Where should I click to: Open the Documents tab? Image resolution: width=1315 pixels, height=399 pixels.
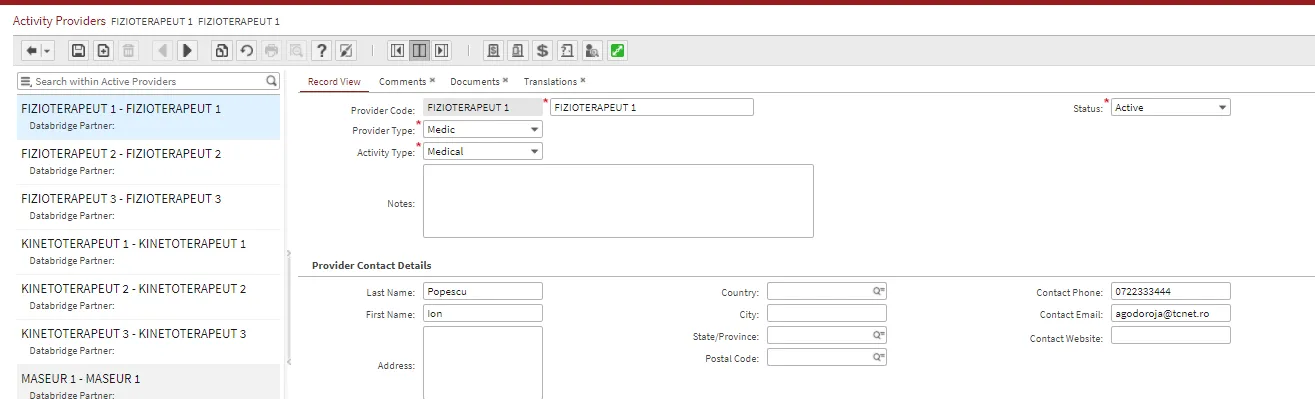click(474, 82)
